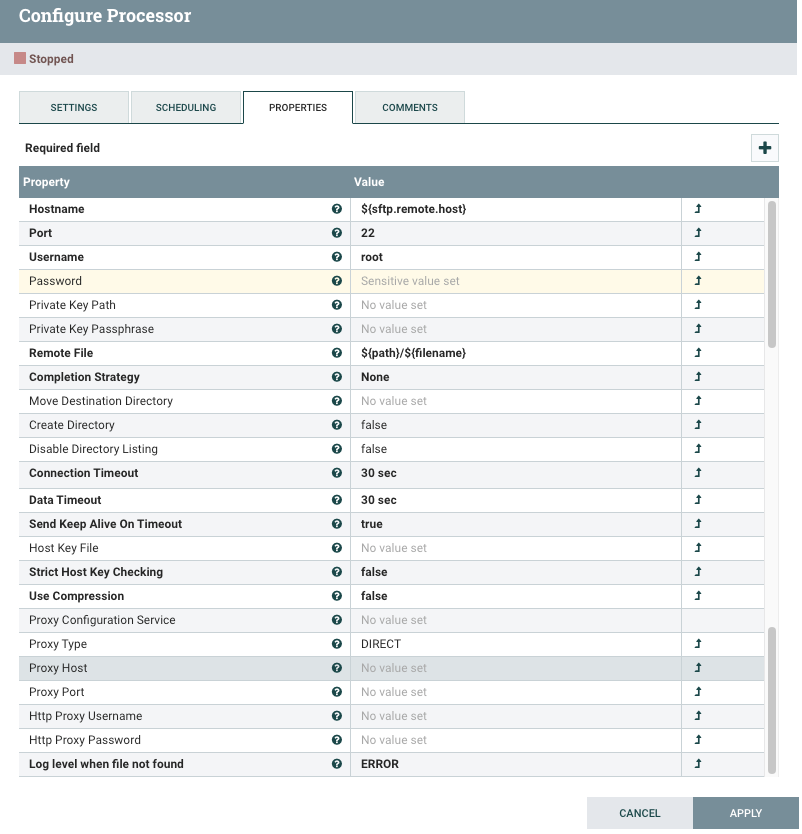Switch to the Comments tab

[408, 107]
